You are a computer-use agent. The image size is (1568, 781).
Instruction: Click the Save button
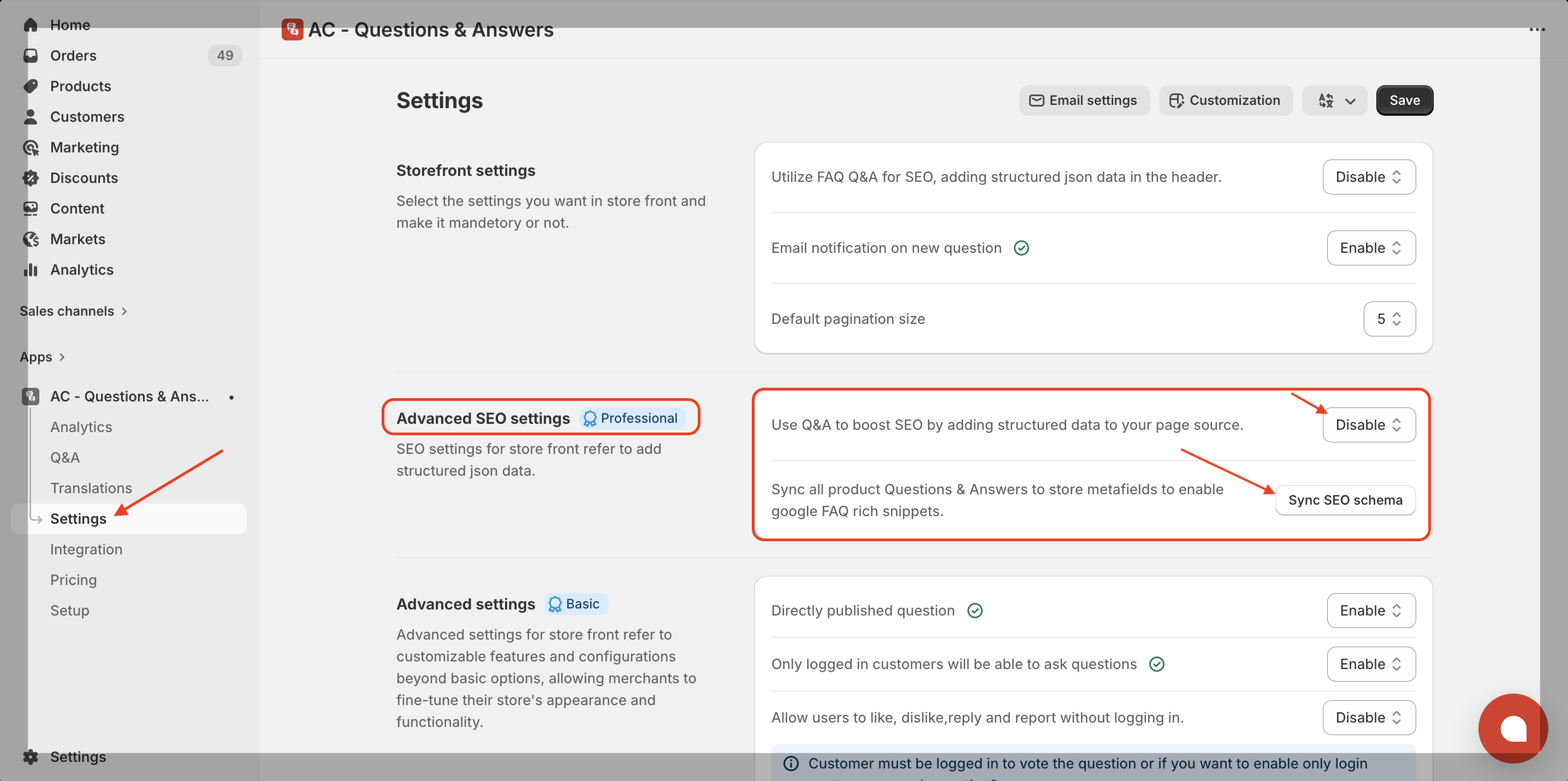pos(1404,100)
